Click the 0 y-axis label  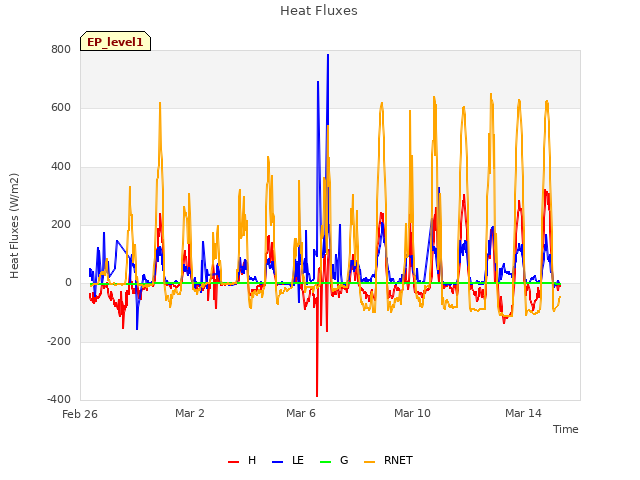(68, 282)
